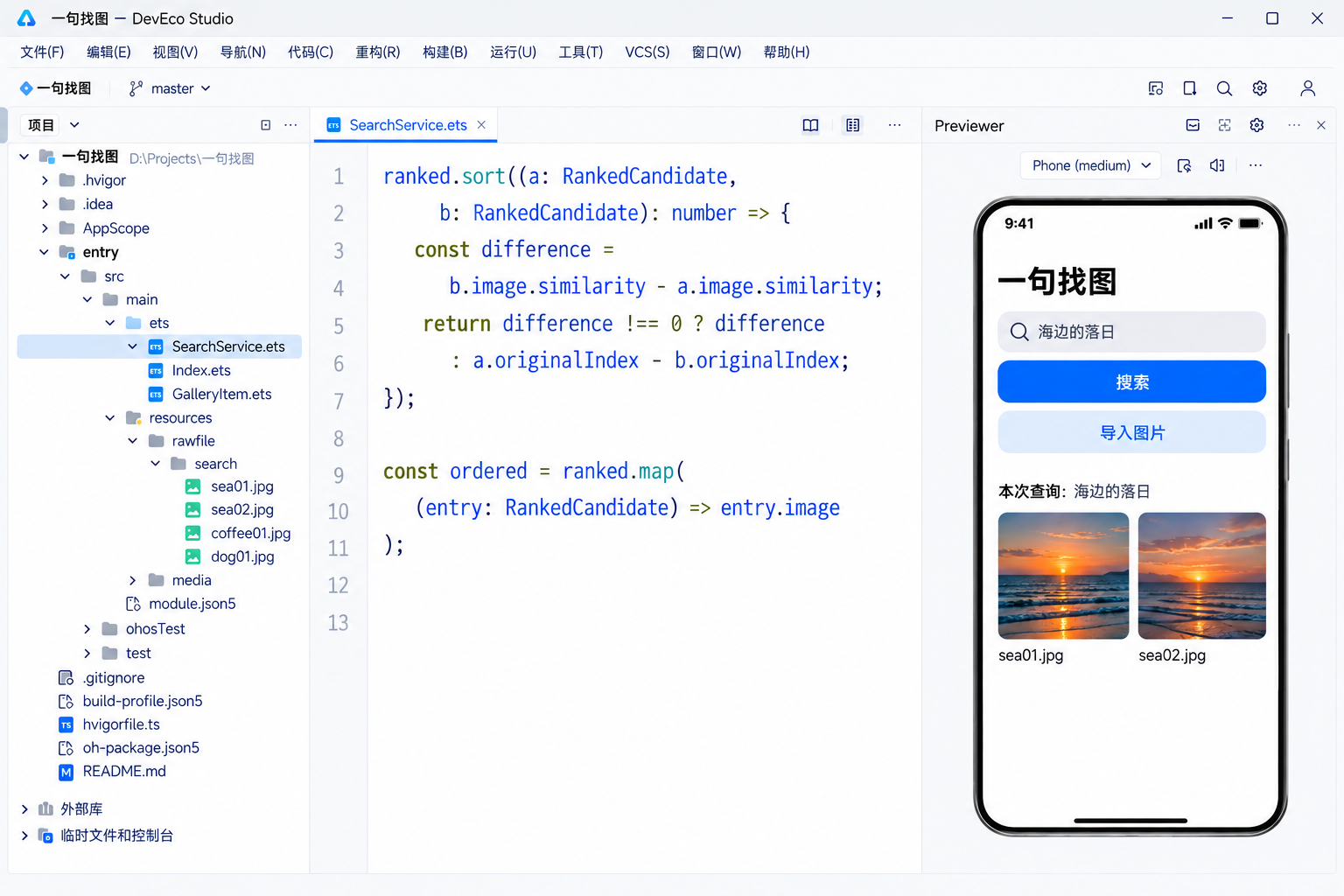The height and width of the screenshot is (896, 1344).
Task: Open IDE settings gear in top toolbar
Action: click(x=1260, y=88)
